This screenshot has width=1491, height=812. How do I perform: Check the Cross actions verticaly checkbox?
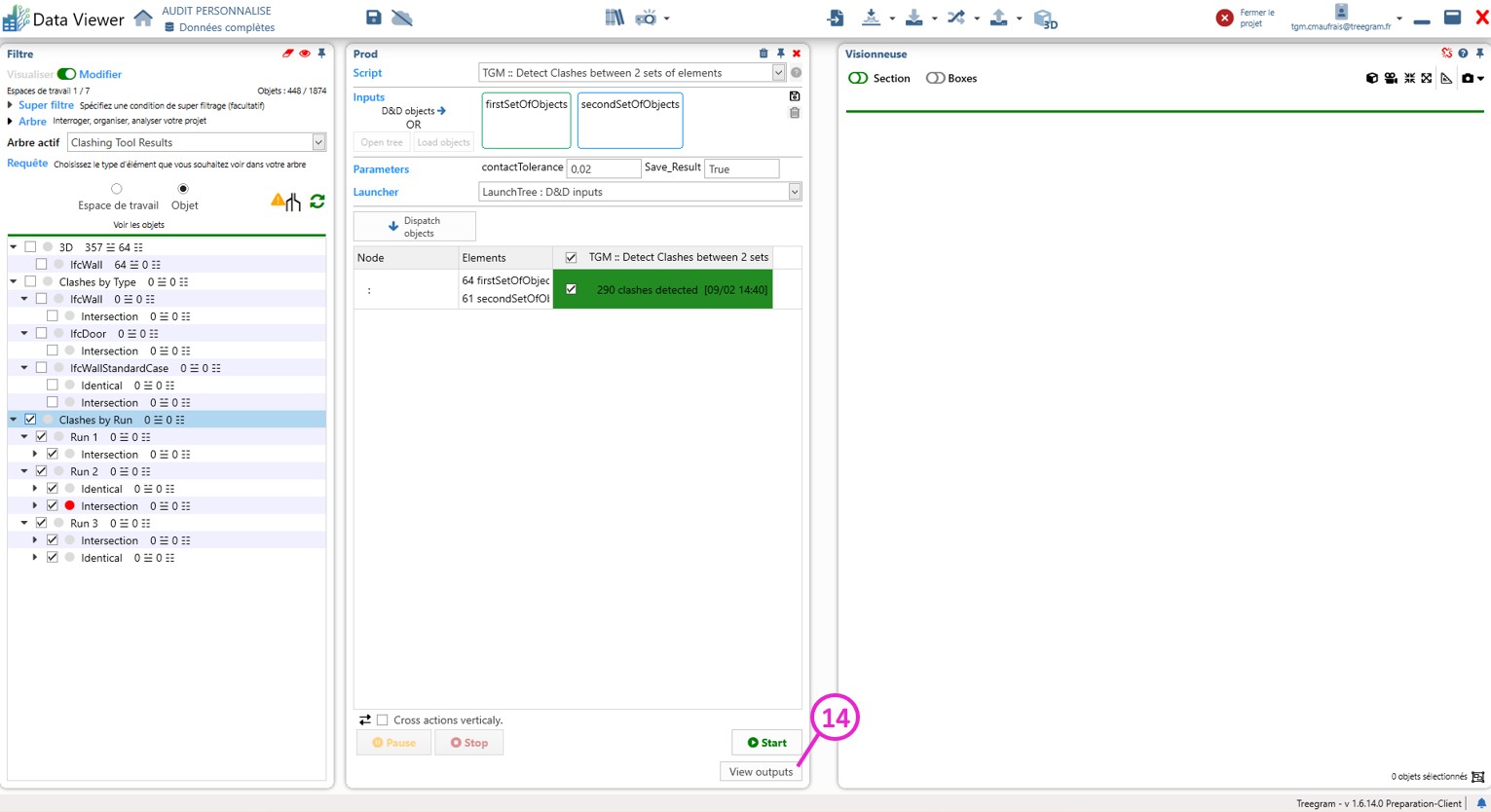[383, 720]
